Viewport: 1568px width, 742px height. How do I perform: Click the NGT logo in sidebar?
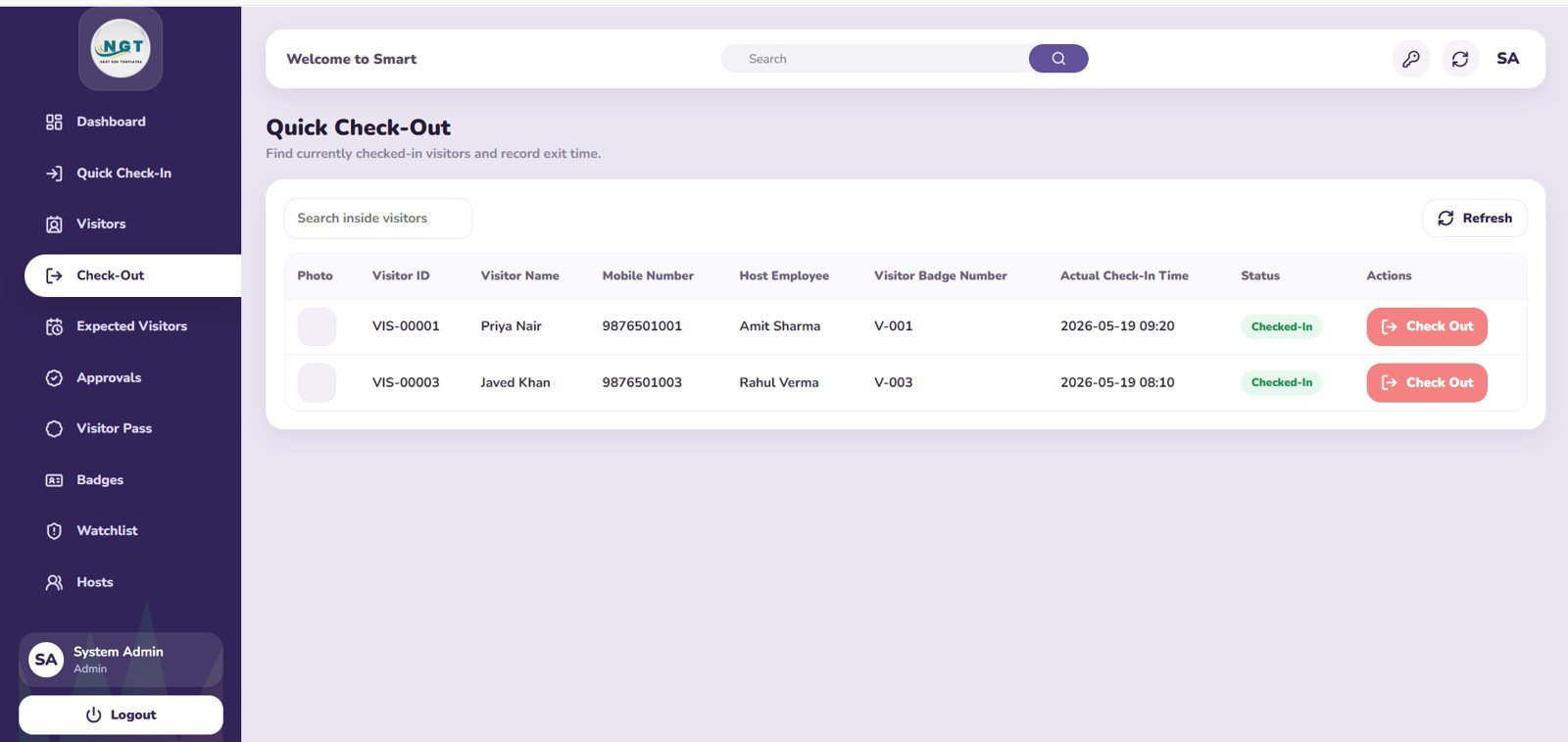121,48
